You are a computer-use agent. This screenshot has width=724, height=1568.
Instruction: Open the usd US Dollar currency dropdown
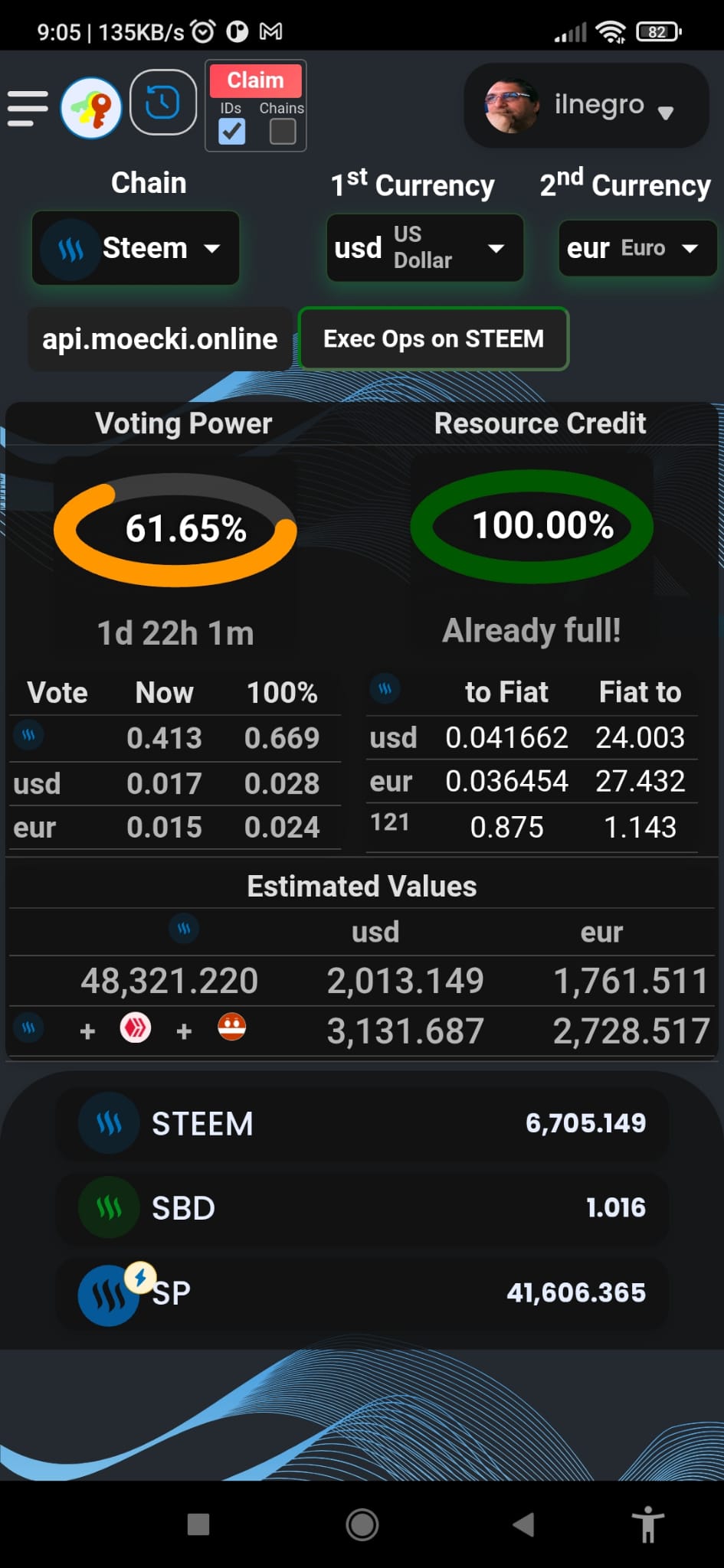[424, 247]
